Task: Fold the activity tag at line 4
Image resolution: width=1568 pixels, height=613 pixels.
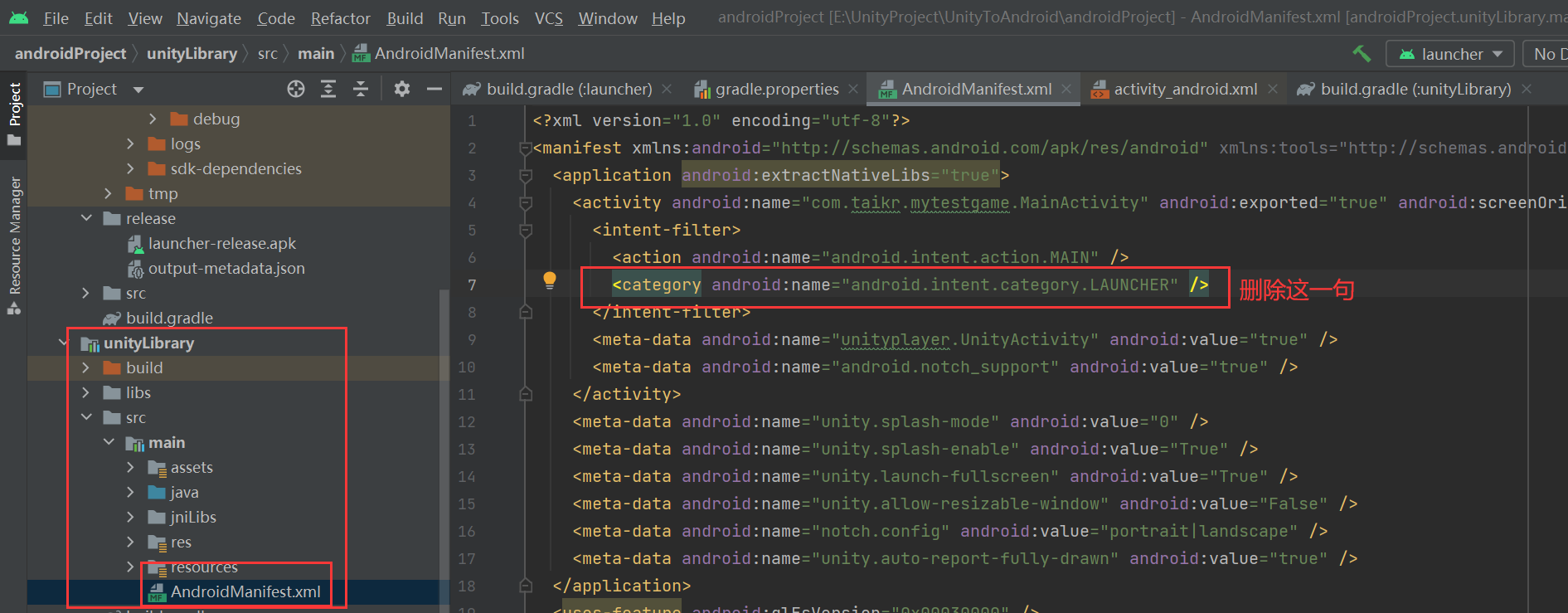Action: click(x=526, y=203)
